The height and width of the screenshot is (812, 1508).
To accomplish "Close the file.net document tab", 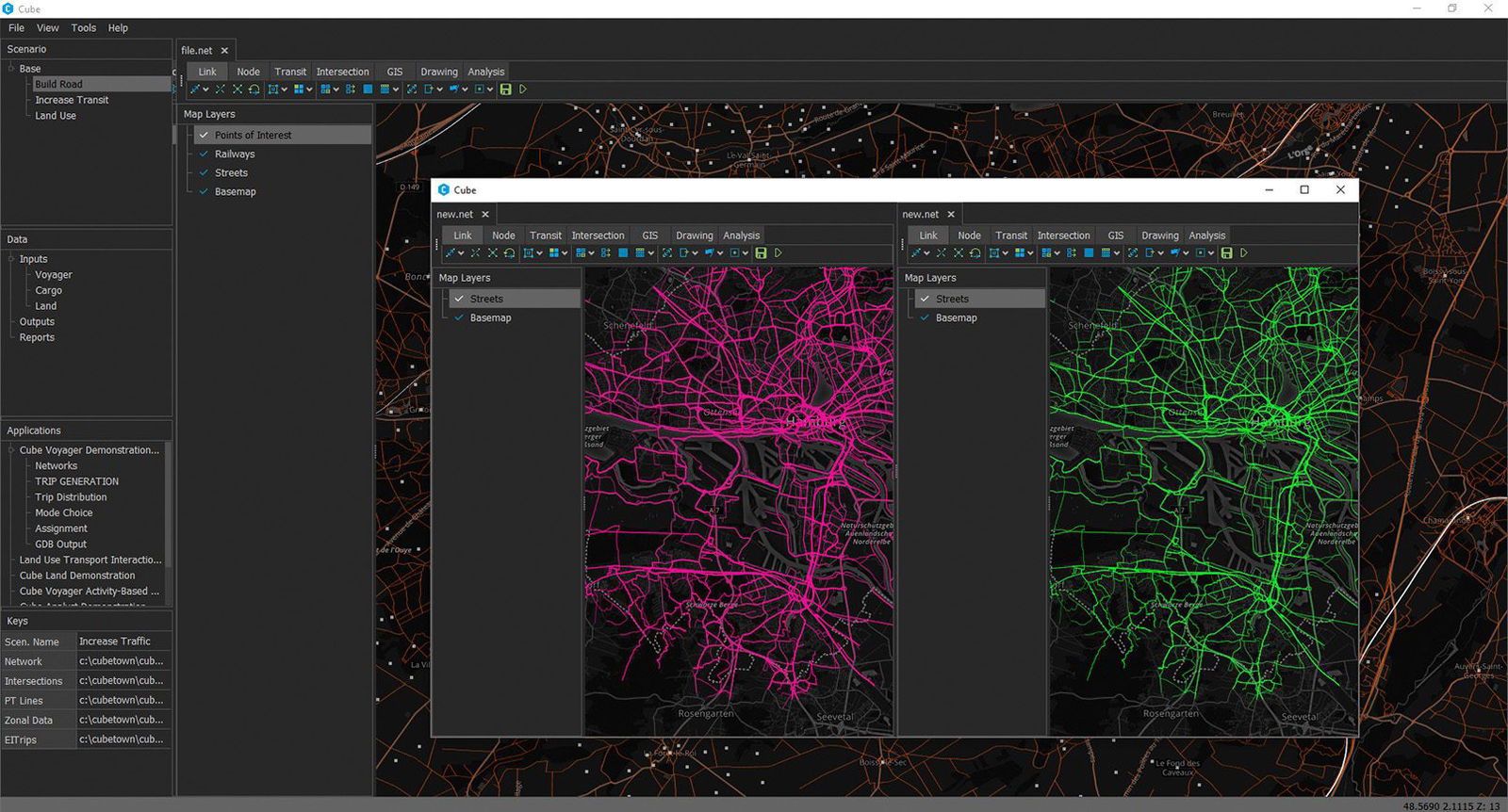I will pyautogui.click(x=224, y=51).
